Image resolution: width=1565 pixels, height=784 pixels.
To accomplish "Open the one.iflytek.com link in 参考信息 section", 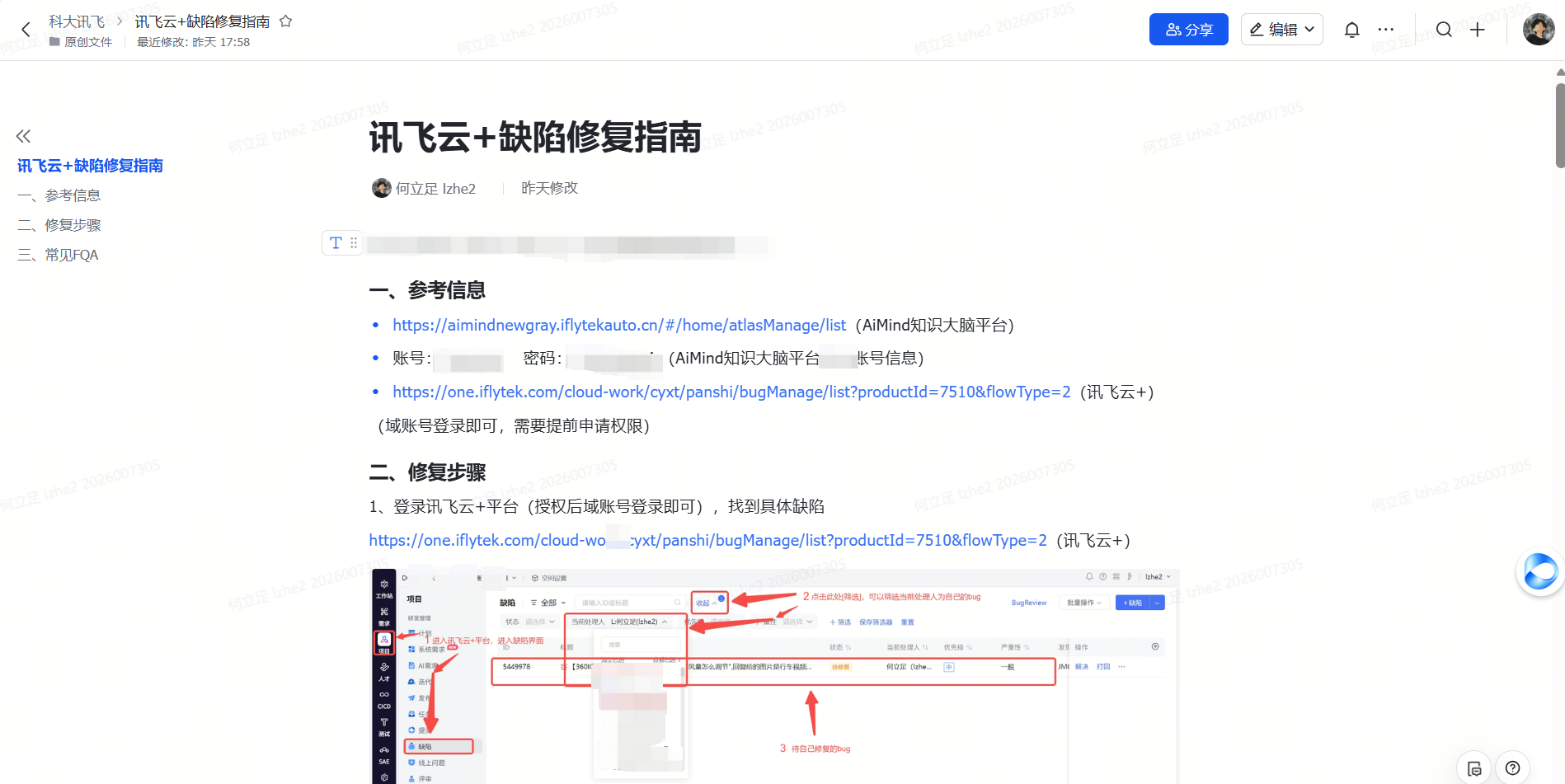I will pyautogui.click(x=731, y=392).
